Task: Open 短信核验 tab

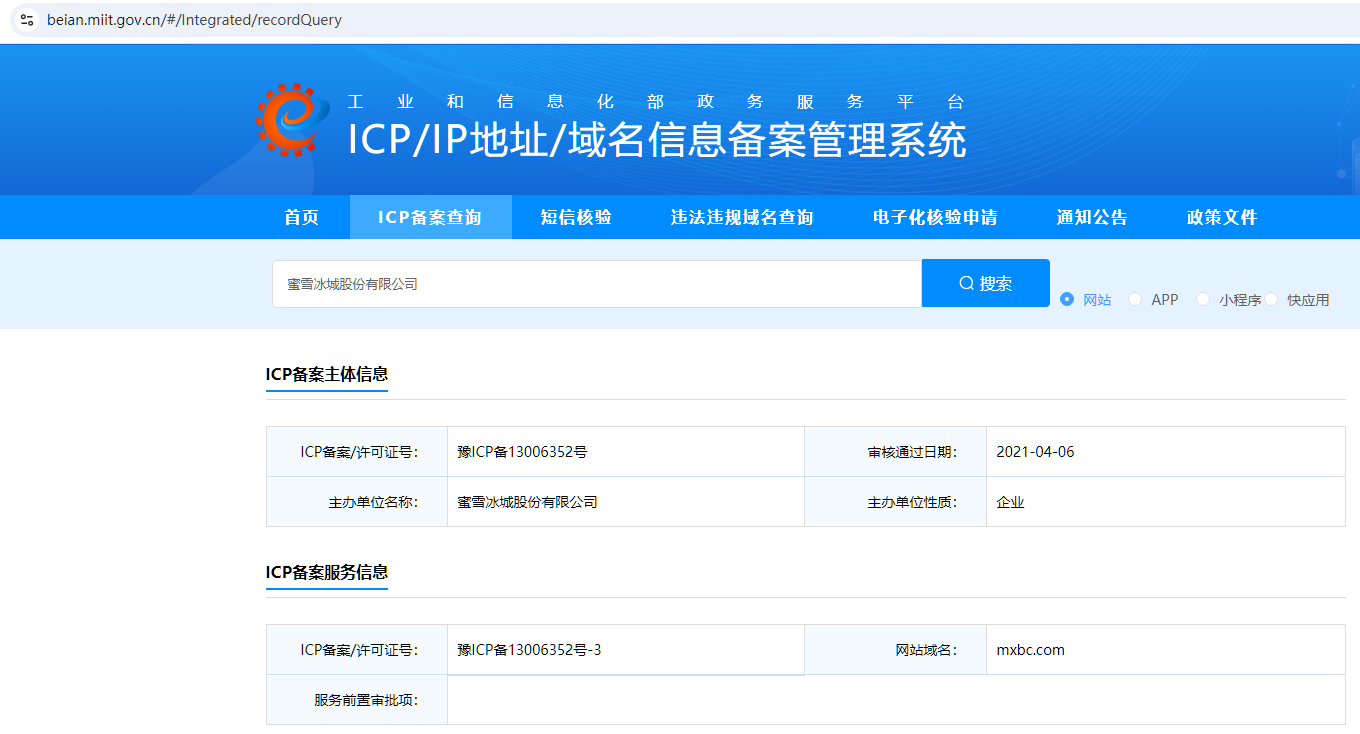Action: [x=576, y=217]
